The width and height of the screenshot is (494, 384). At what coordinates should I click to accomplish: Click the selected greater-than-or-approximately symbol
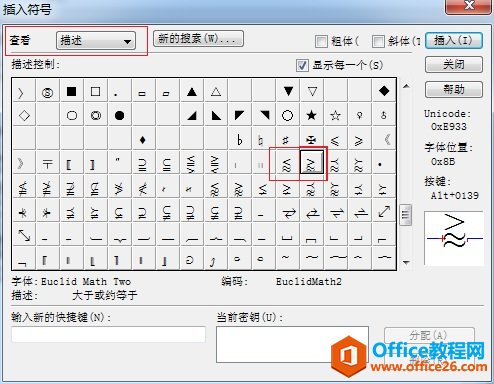point(312,162)
